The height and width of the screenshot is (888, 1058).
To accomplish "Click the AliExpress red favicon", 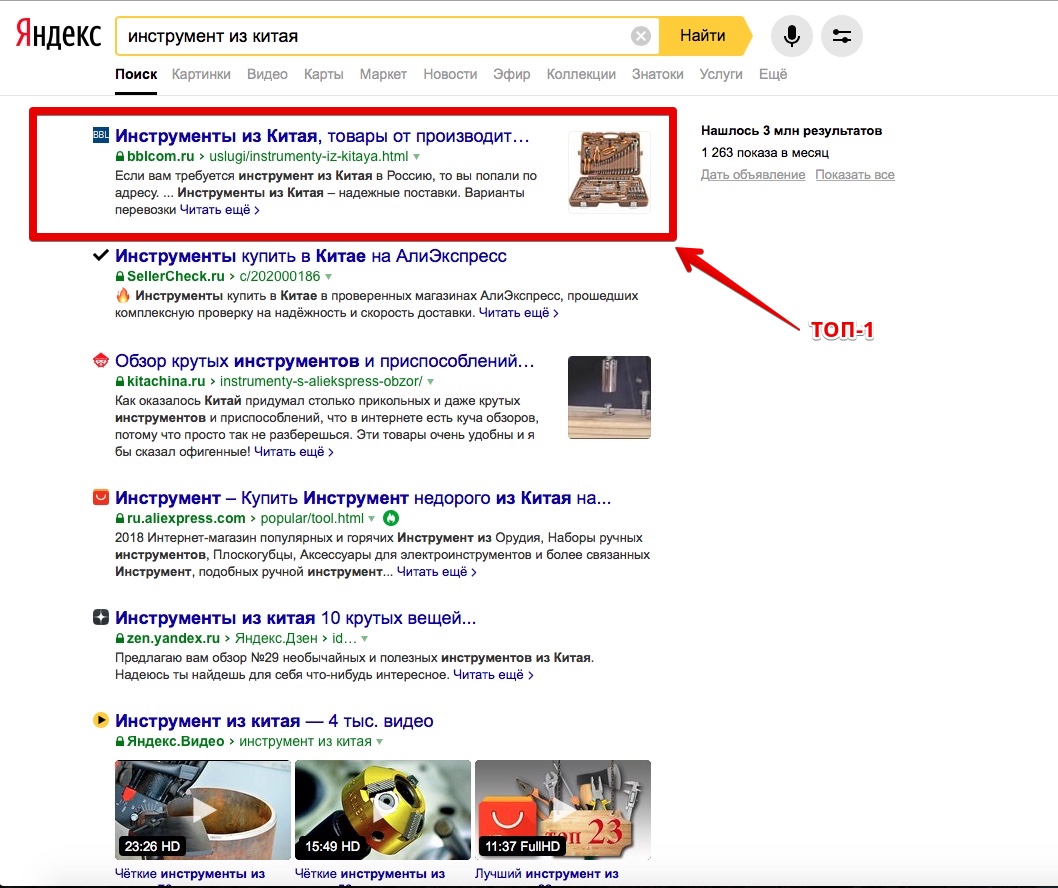I will (x=101, y=497).
